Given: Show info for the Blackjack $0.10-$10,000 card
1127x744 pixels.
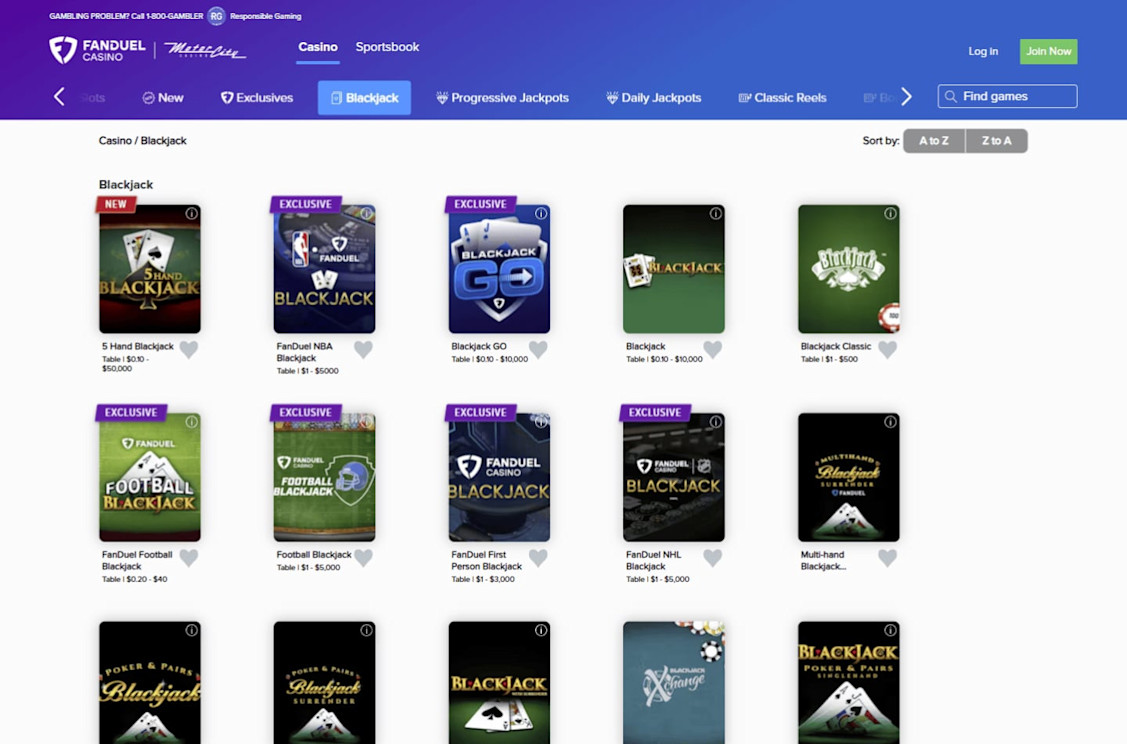Looking at the screenshot, I should tap(715, 213).
